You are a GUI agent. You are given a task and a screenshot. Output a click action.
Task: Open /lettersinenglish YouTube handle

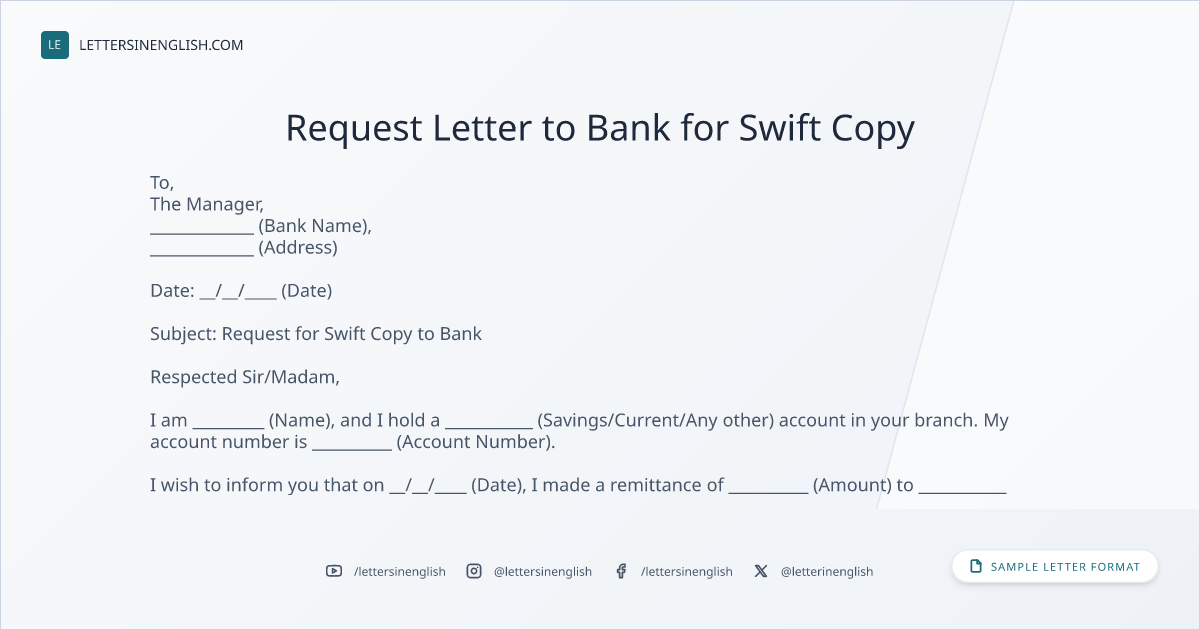point(400,571)
